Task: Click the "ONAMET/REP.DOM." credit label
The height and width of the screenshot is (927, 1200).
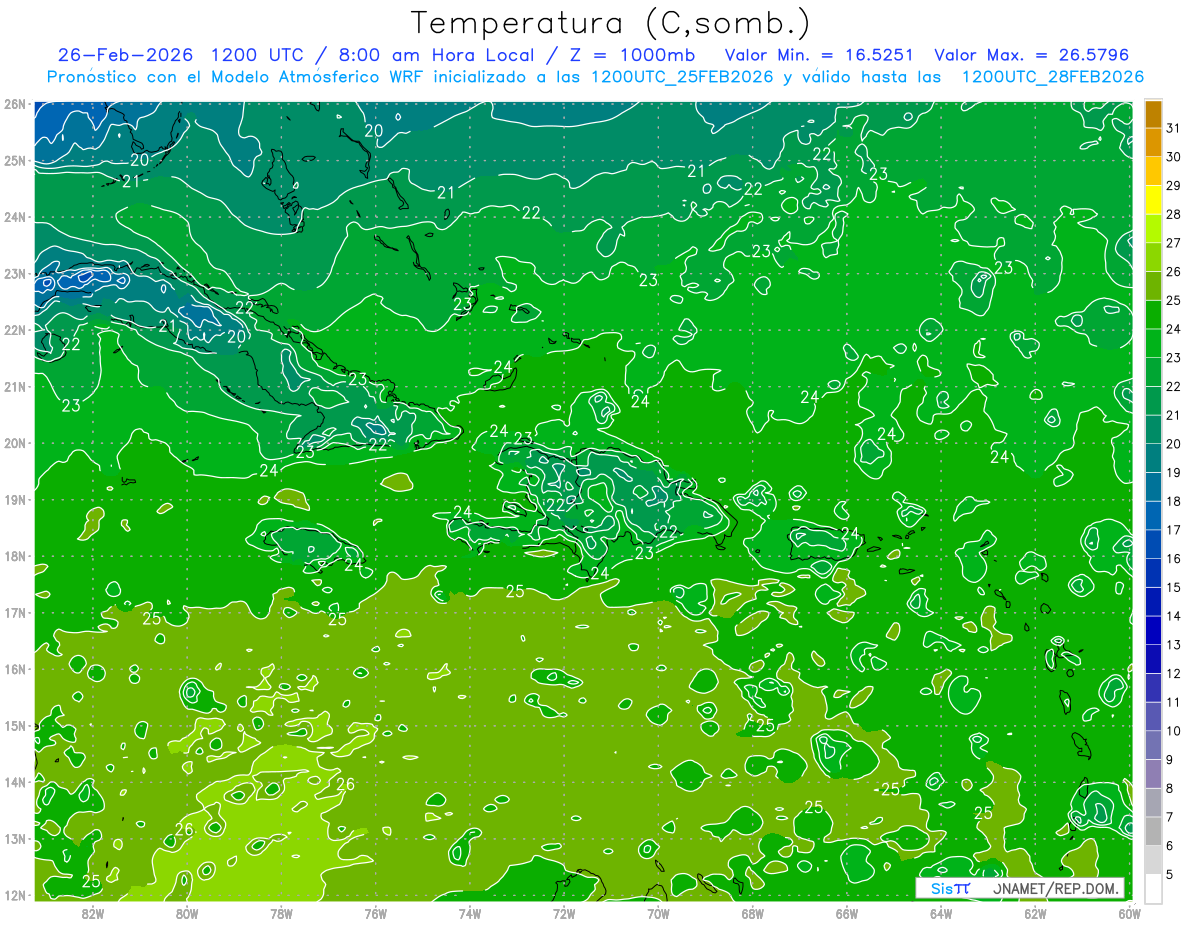Action: coord(1058,888)
